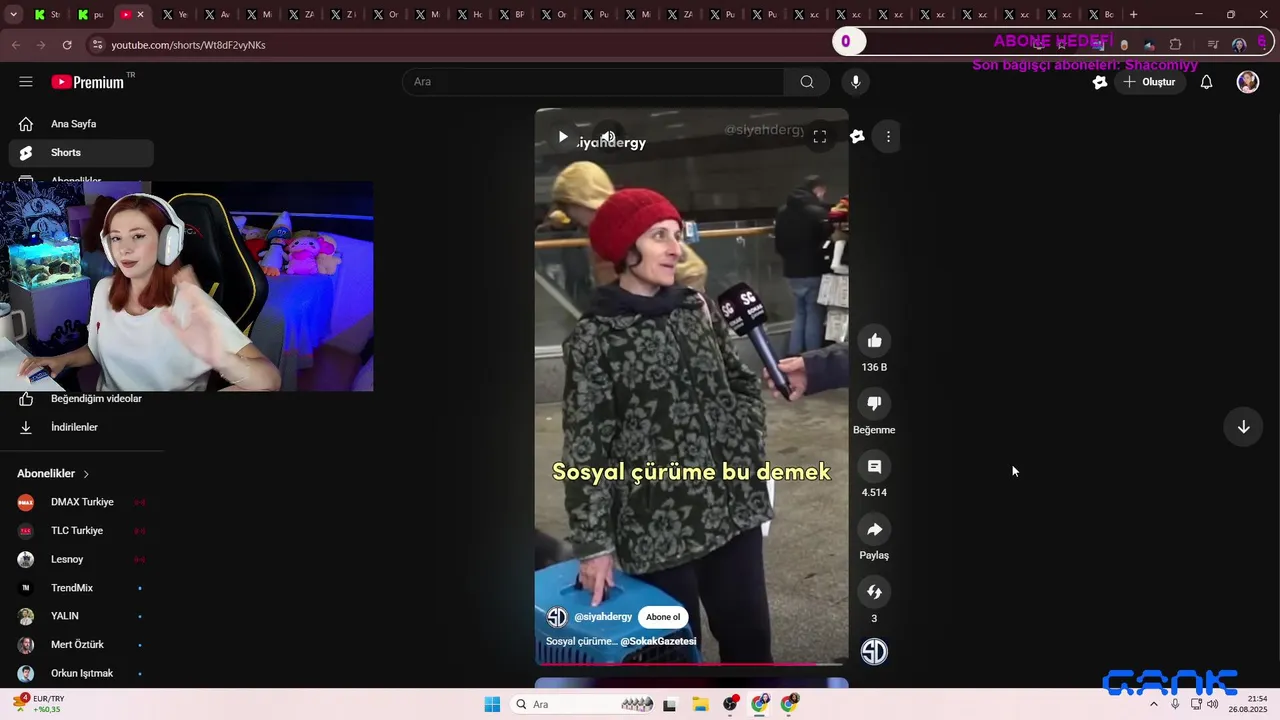Screen dimensions: 1280x720
Task: Switch to the Kick 'pu' tab
Action: click(x=90, y=15)
